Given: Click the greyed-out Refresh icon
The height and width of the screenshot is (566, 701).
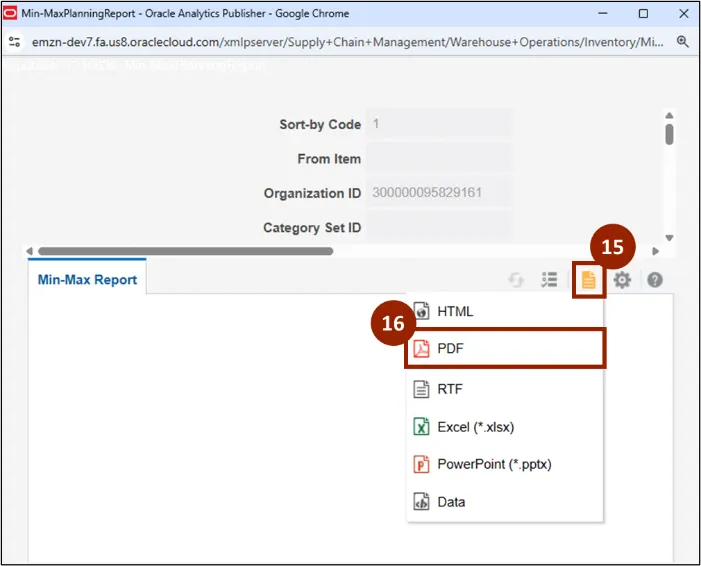Looking at the screenshot, I should [516, 281].
